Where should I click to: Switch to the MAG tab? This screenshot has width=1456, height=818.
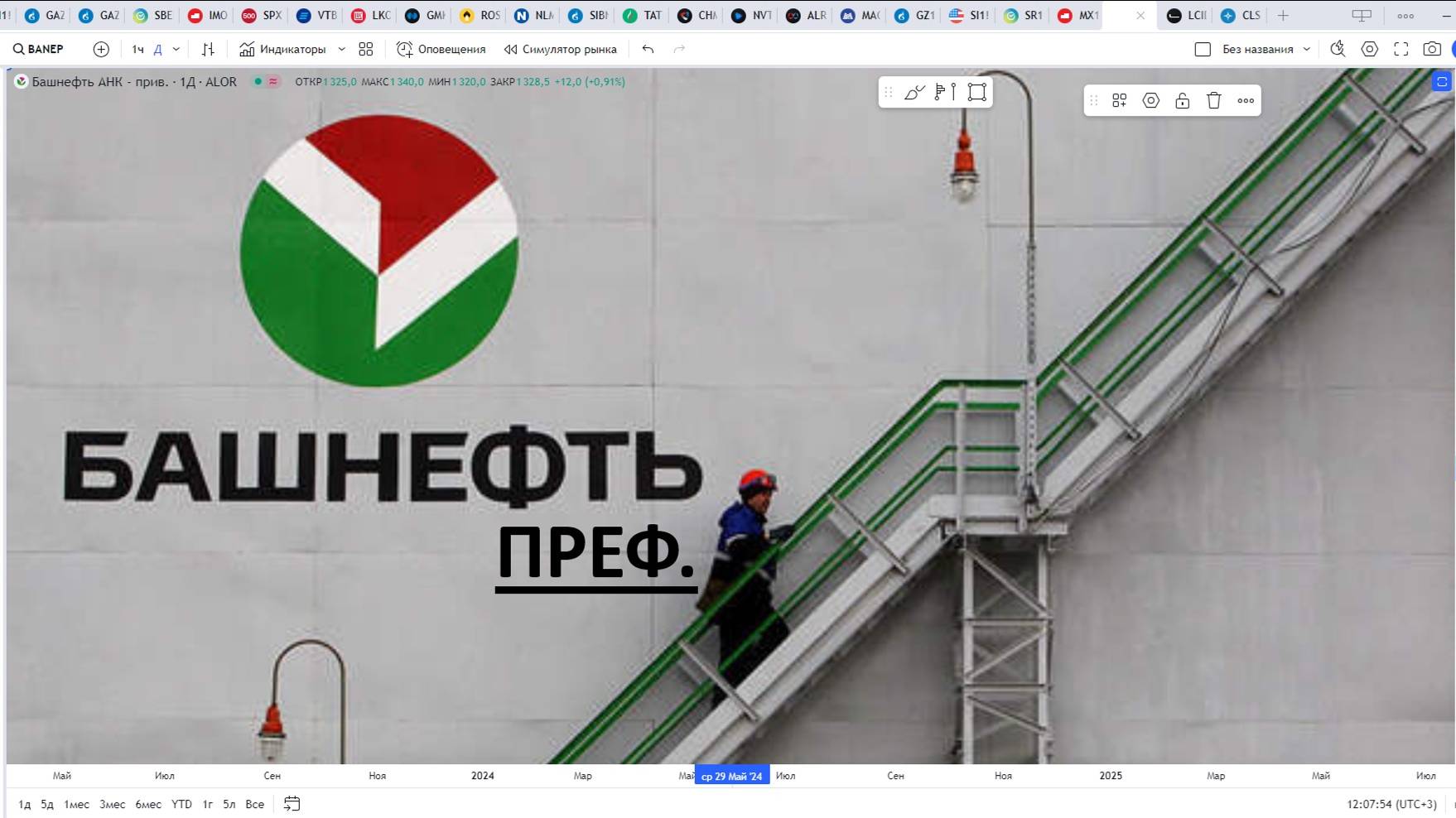pyautogui.click(x=861, y=15)
